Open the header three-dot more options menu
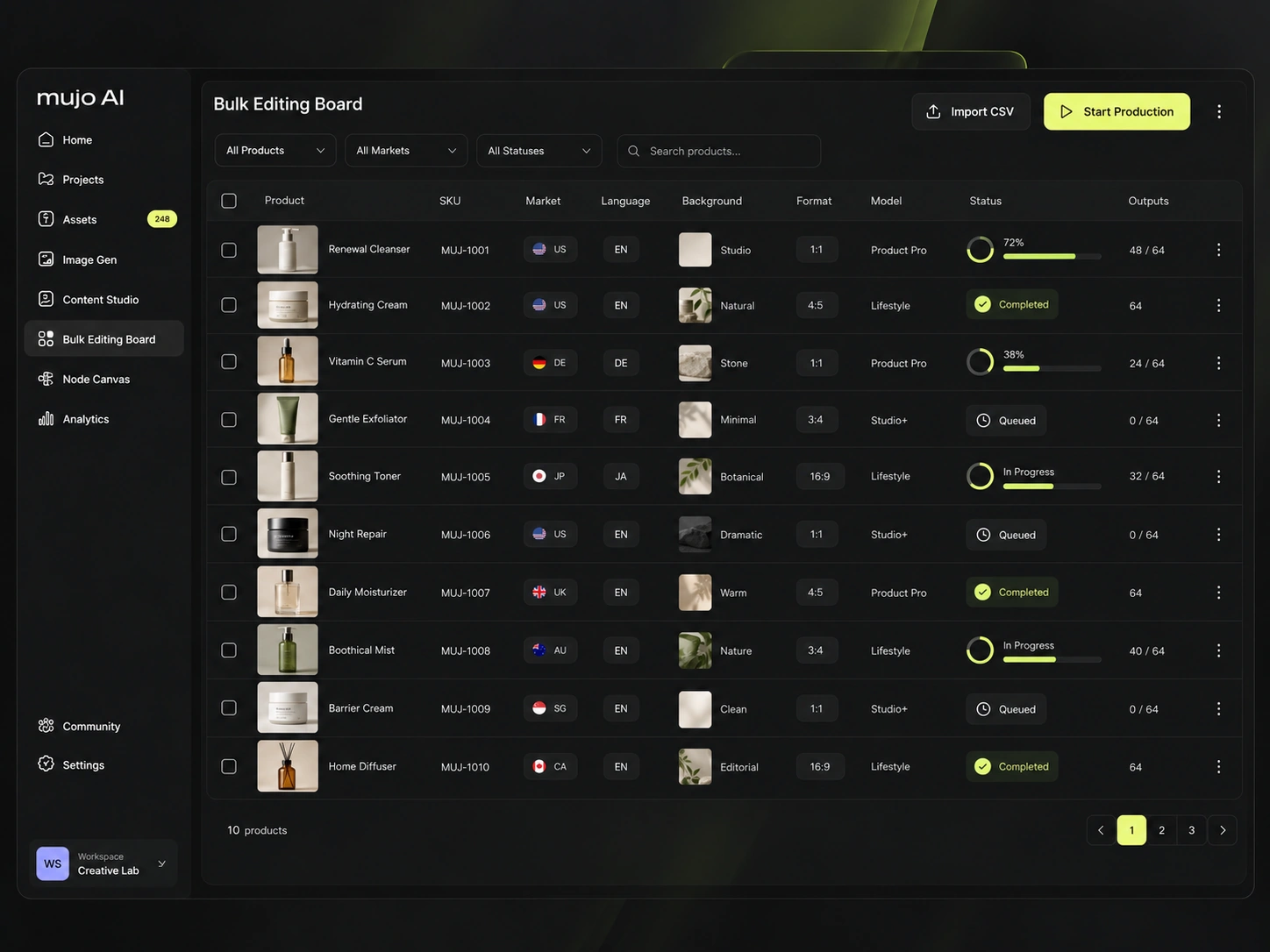Screen dimensions: 1270x952 (1219, 111)
